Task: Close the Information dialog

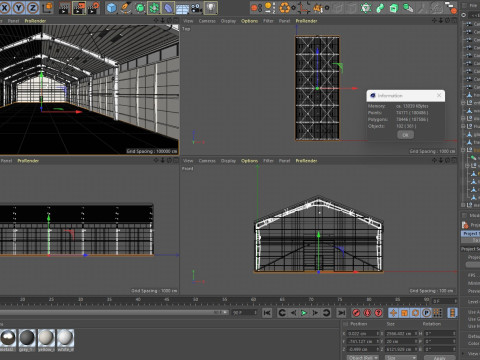Action: click(439, 96)
